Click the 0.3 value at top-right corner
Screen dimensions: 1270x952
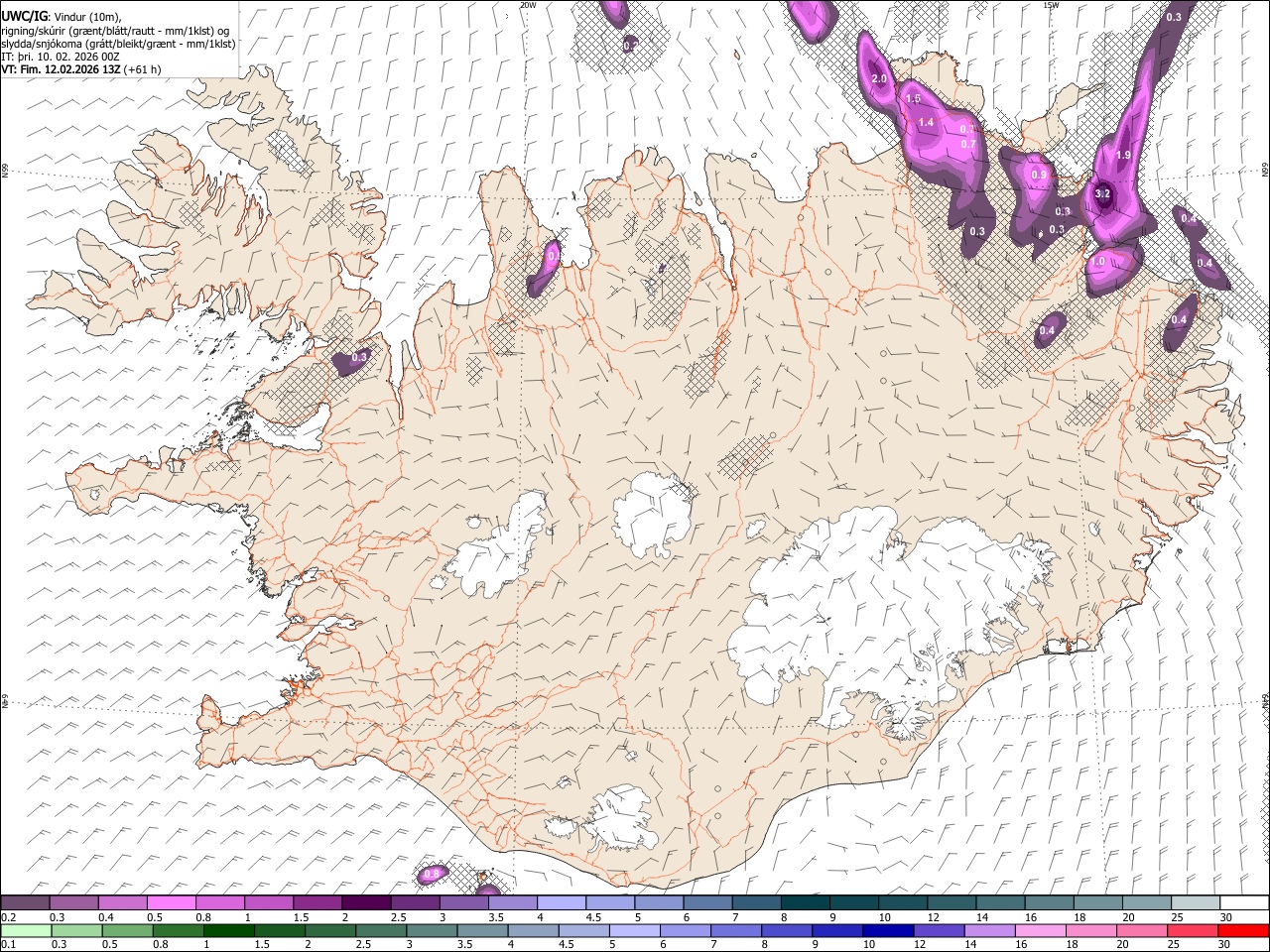click(1174, 17)
